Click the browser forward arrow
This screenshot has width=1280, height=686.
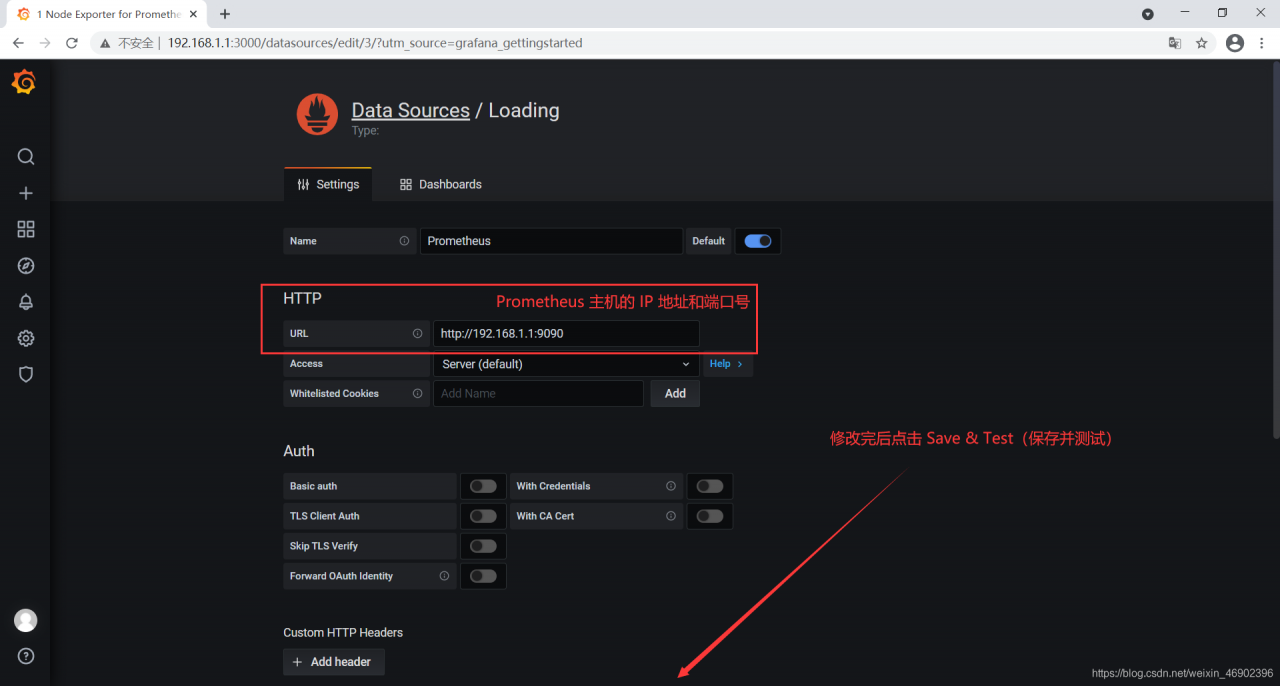pyautogui.click(x=45, y=43)
